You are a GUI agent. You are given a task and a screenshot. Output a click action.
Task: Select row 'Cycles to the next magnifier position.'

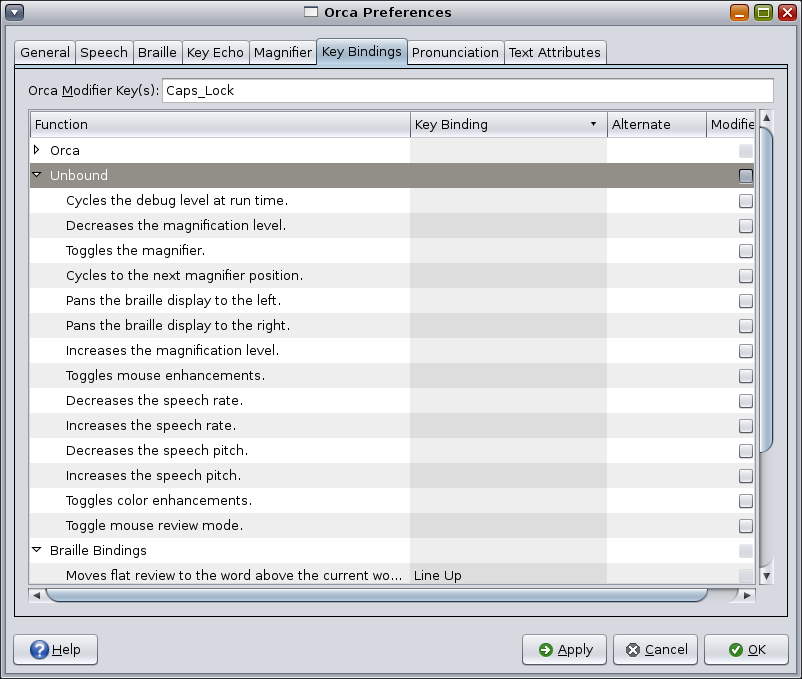[392, 276]
